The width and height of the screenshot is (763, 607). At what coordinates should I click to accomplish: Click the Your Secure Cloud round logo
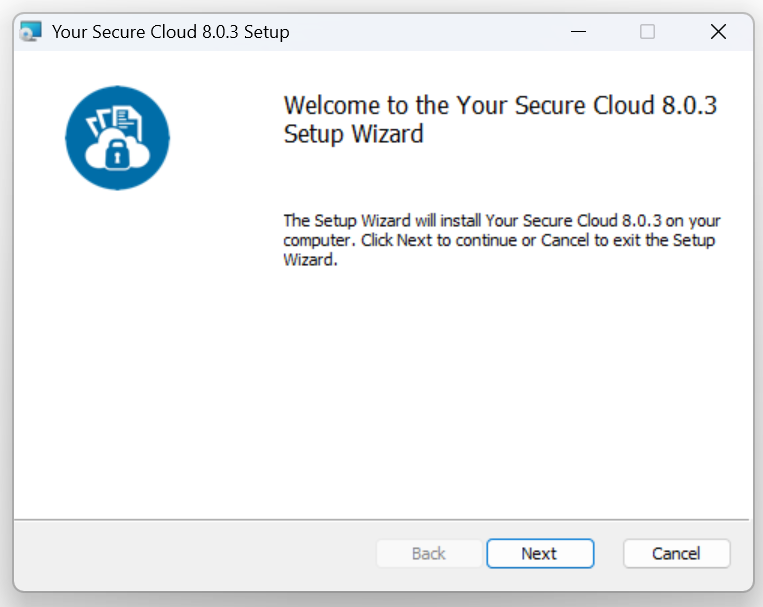pos(117,138)
